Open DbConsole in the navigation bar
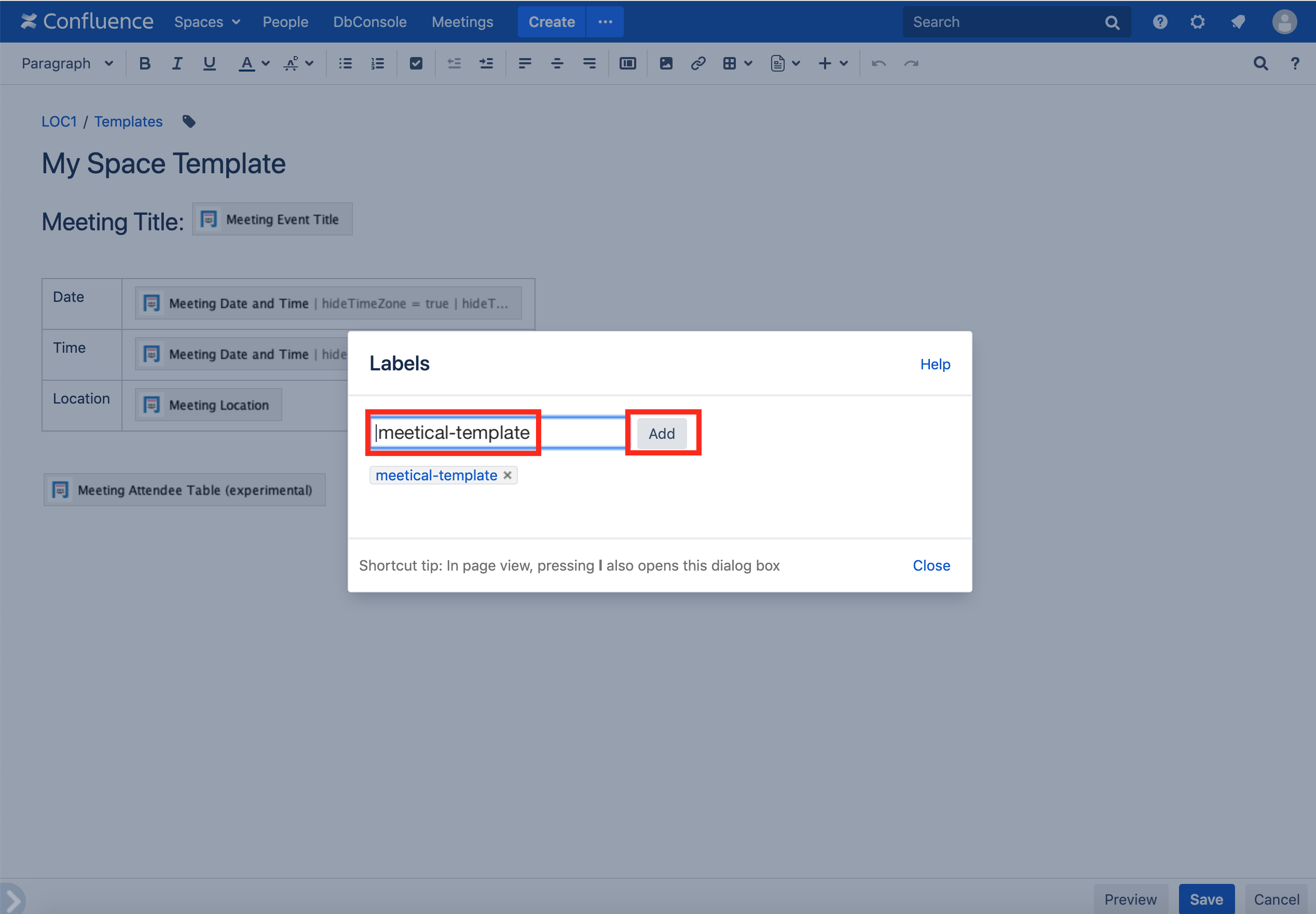 point(369,22)
